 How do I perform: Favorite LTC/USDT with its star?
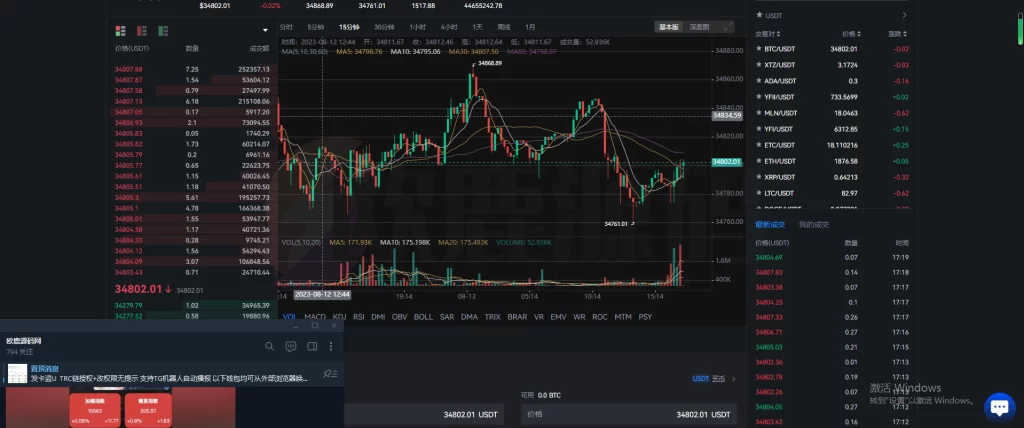758,193
